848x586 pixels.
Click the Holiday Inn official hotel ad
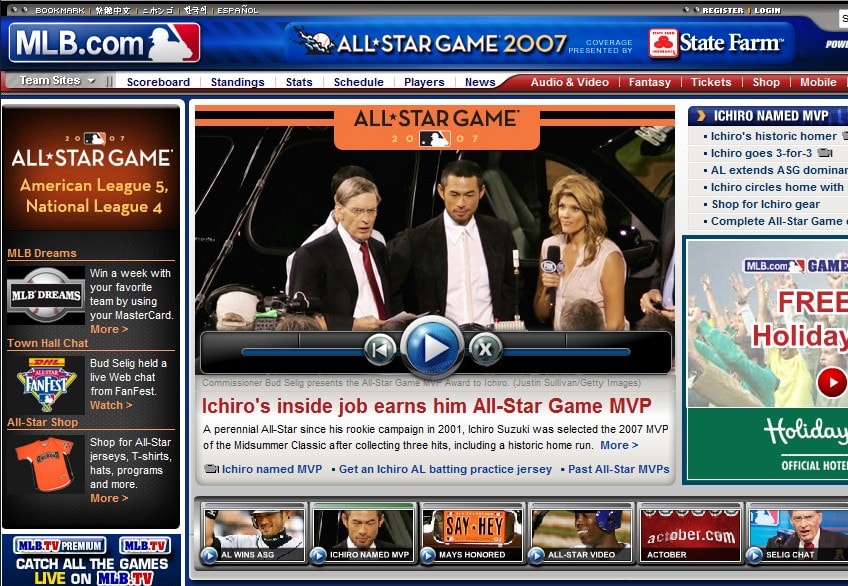766,445
